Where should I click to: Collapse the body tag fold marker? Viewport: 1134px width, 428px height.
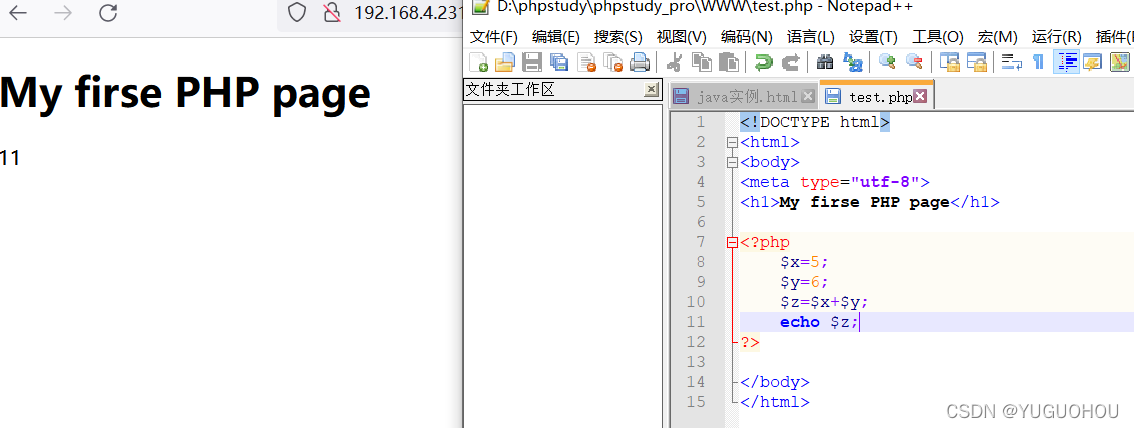tap(733, 163)
